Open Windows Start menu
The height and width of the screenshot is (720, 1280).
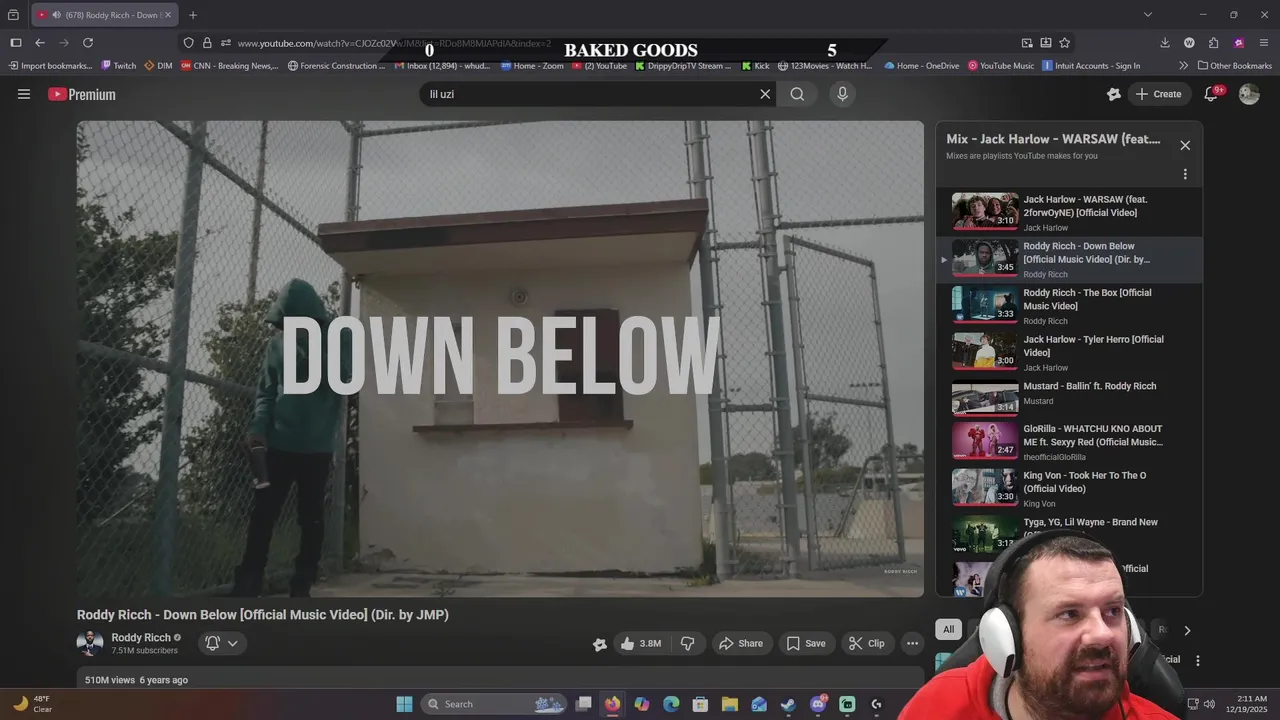tap(404, 704)
